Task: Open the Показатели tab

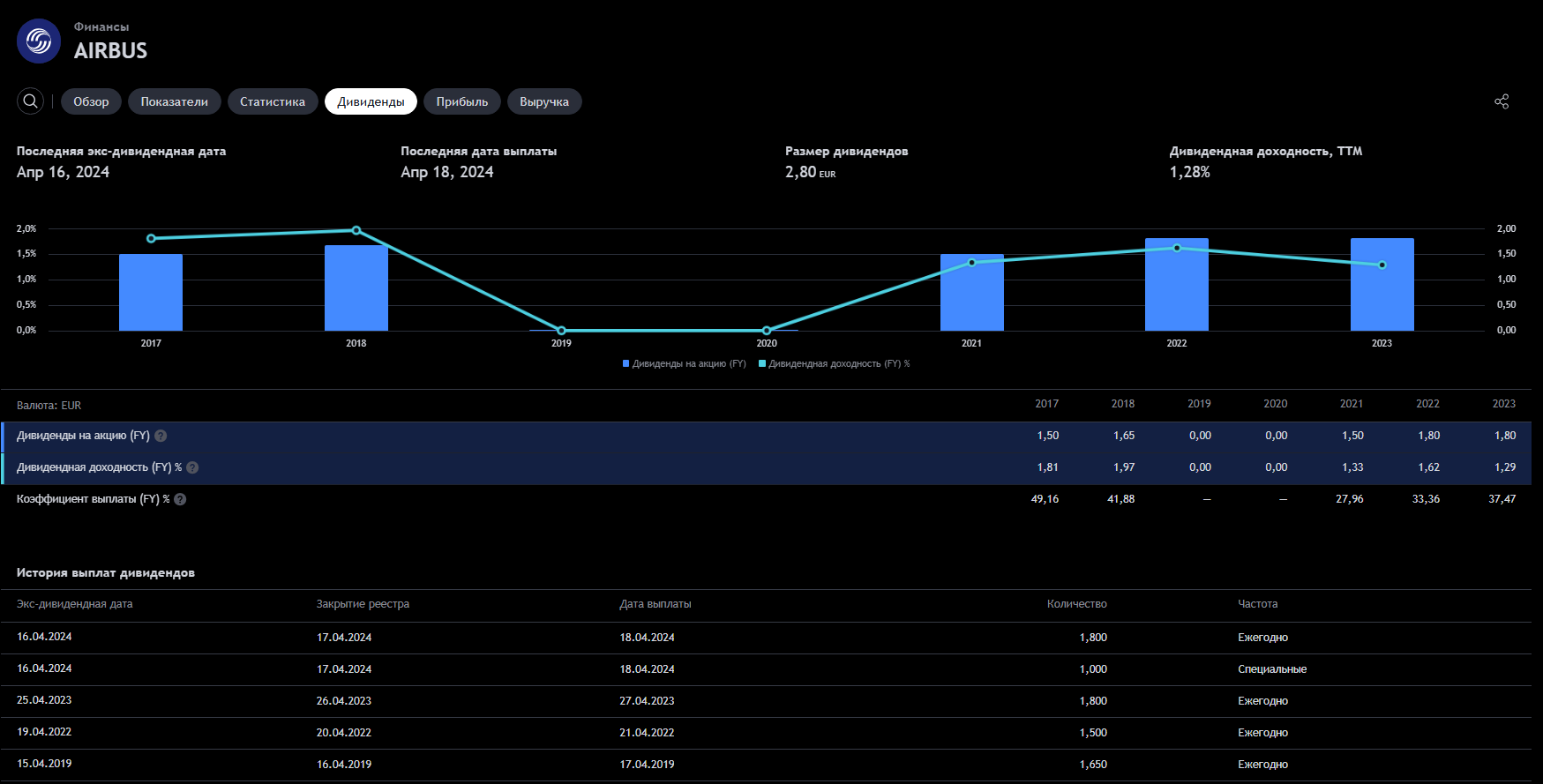Action: (175, 101)
